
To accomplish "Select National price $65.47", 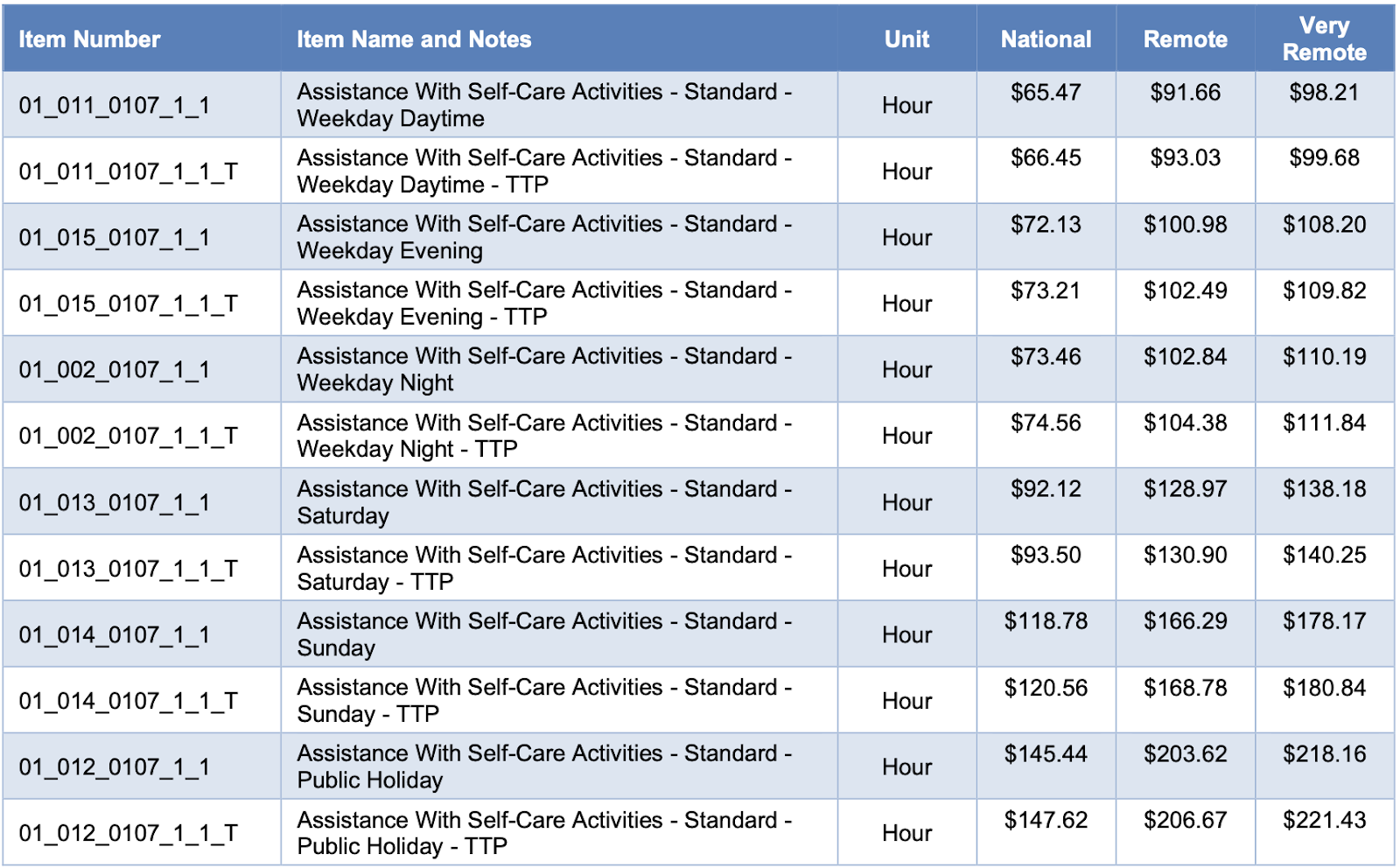I will [x=1046, y=93].
